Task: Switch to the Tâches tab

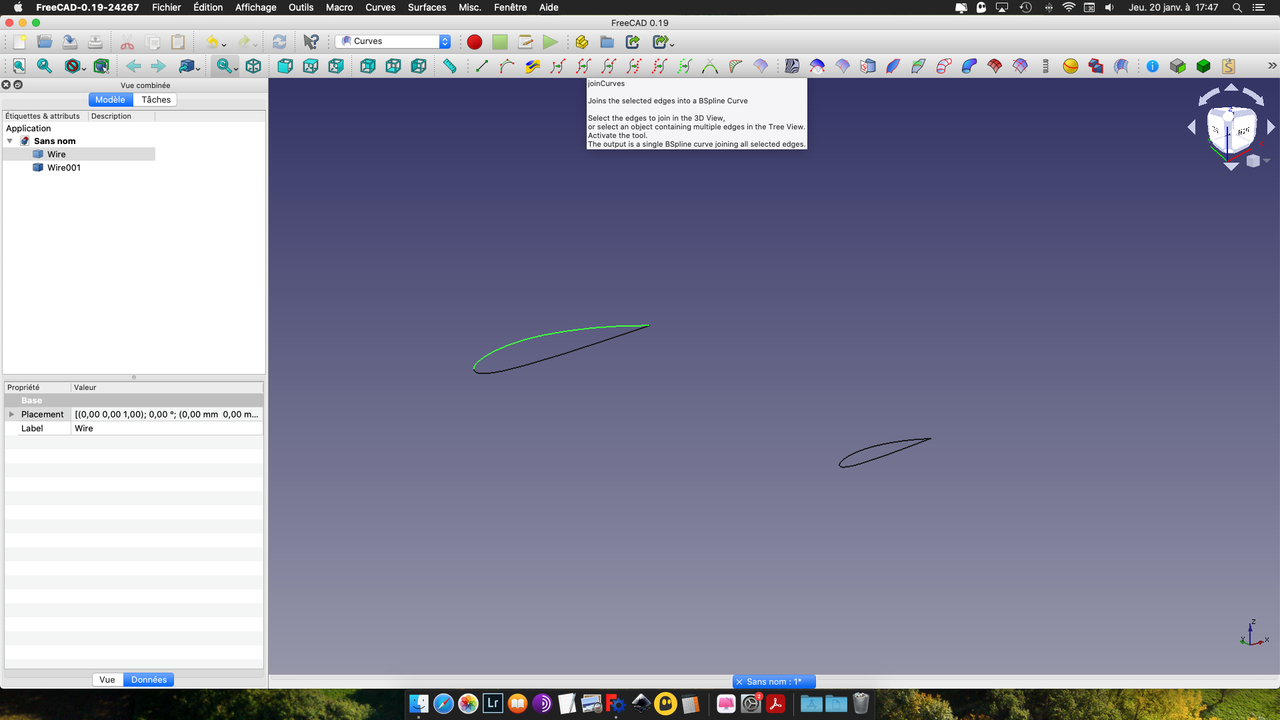Action: click(x=156, y=100)
